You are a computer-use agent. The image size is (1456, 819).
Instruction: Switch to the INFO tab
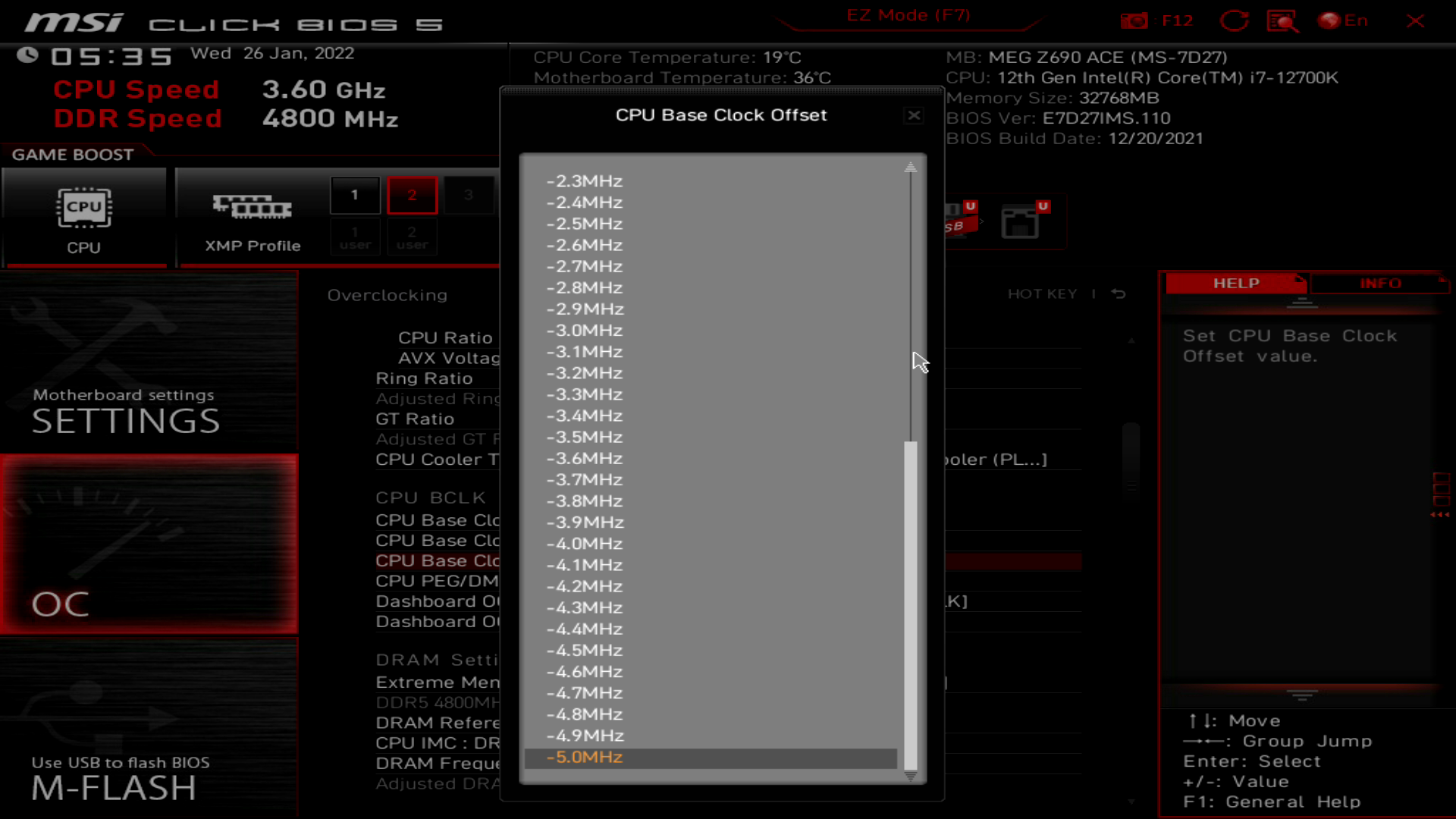pos(1380,283)
